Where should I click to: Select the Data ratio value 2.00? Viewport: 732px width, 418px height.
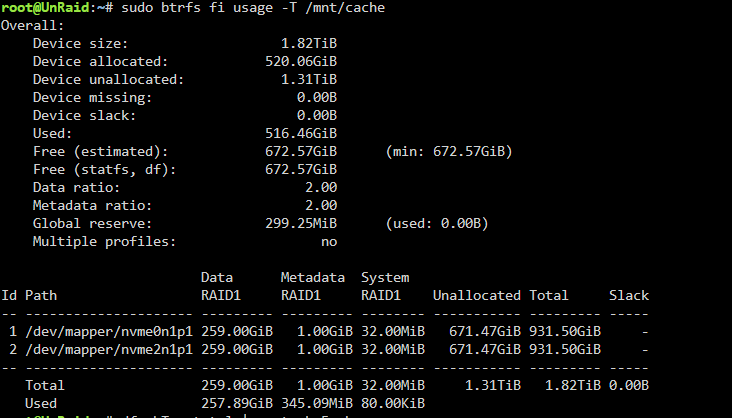coord(321,188)
